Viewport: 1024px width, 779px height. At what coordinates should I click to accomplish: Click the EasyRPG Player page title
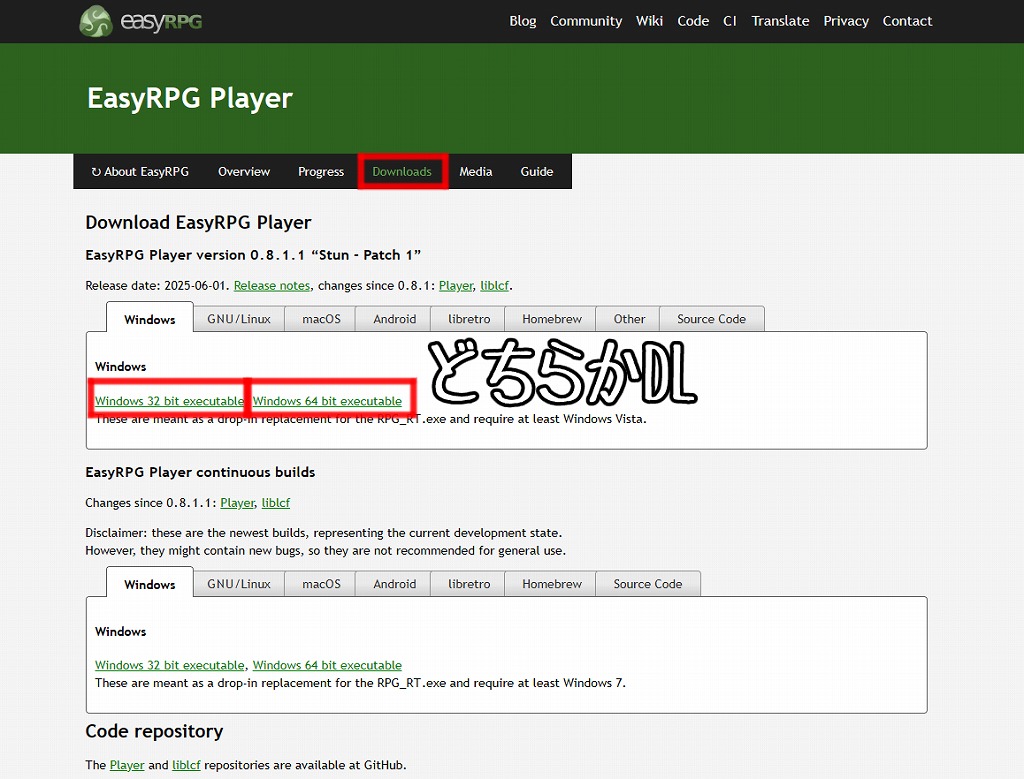[x=190, y=99]
